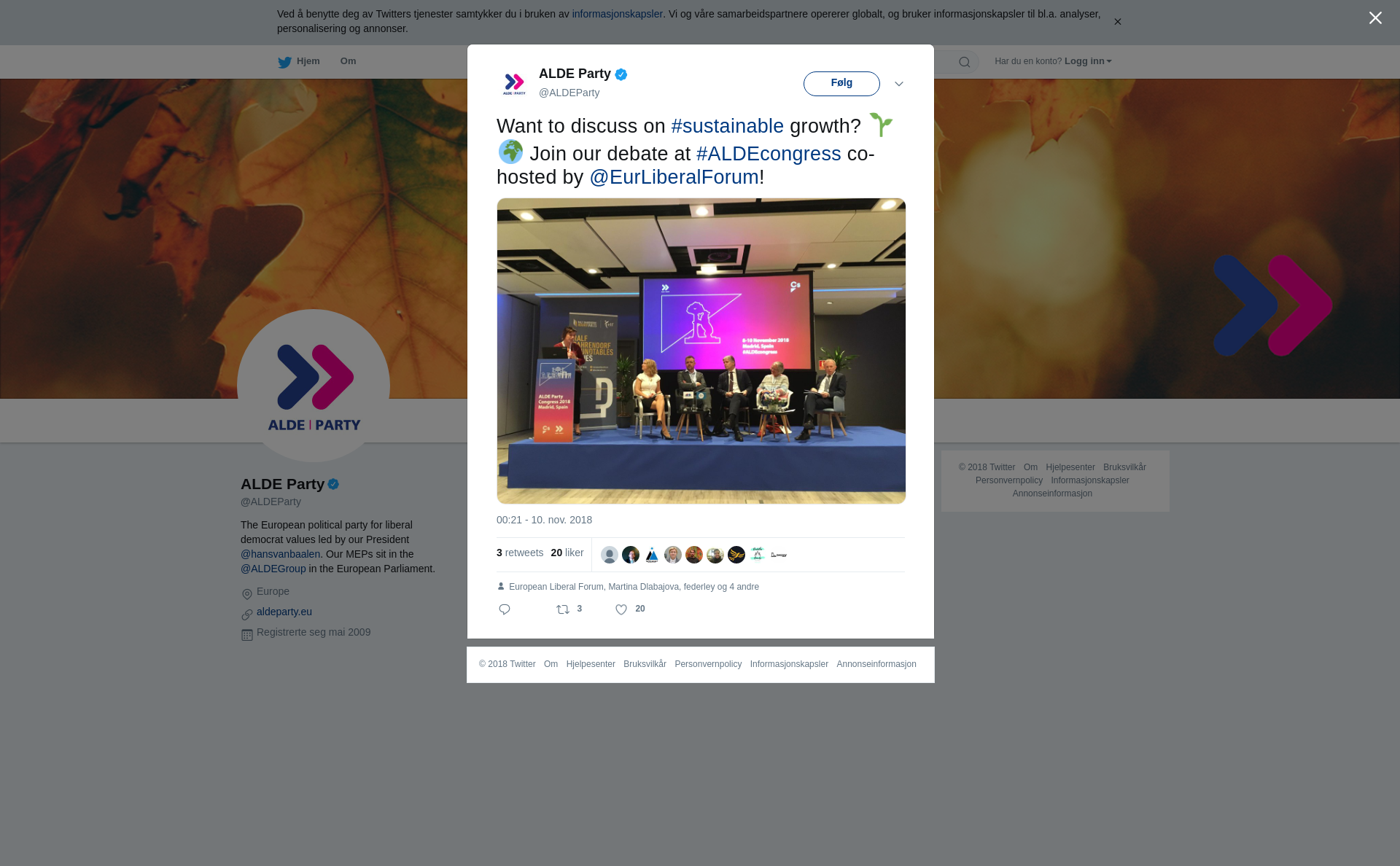
Task: Visit aldeparty.eu website link
Action: click(x=284, y=612)
